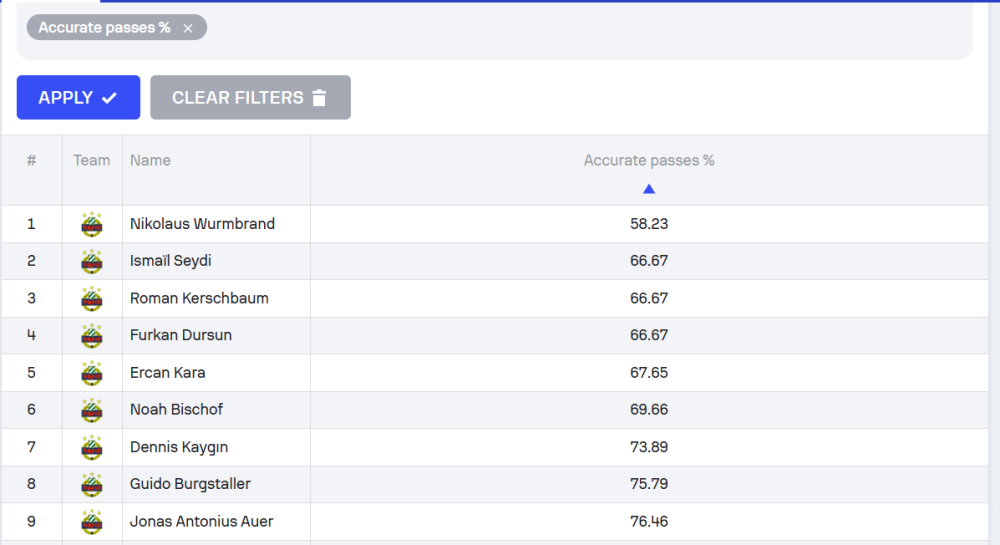Select the Accurate passes % filter tag
Image resolution: width=1000 pixels, height=545 pixels.
tap(104, 28)
